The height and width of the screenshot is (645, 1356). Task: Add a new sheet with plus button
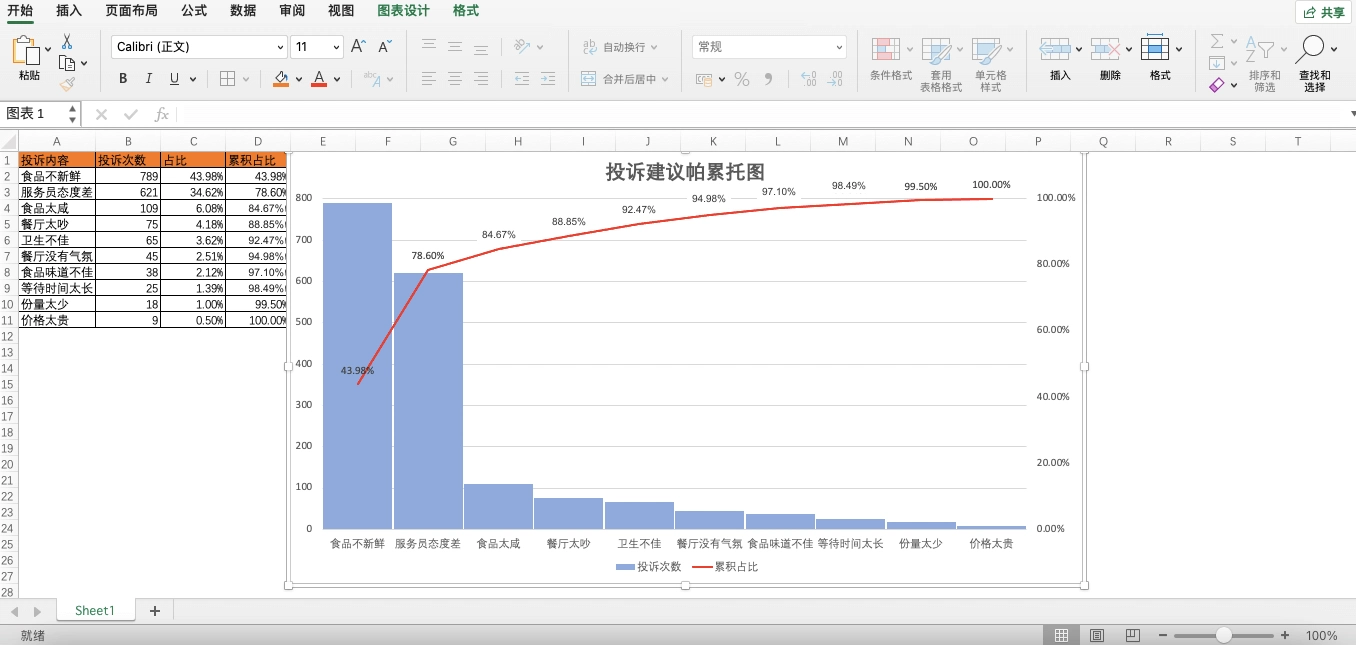click(154, 611)
